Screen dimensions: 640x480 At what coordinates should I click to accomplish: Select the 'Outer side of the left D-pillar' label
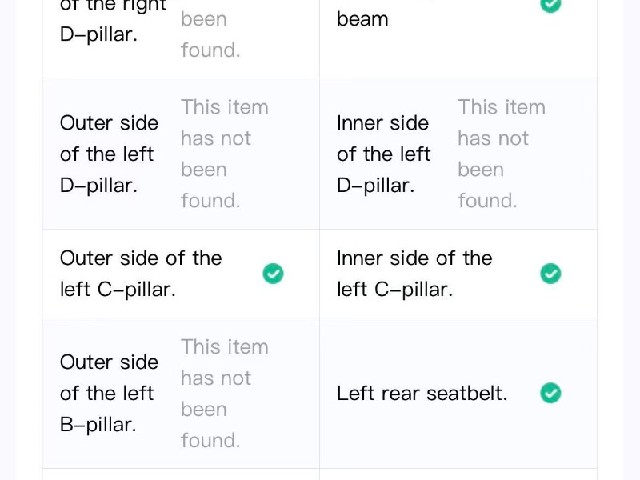pyautogui.click(x=109, y=154)
